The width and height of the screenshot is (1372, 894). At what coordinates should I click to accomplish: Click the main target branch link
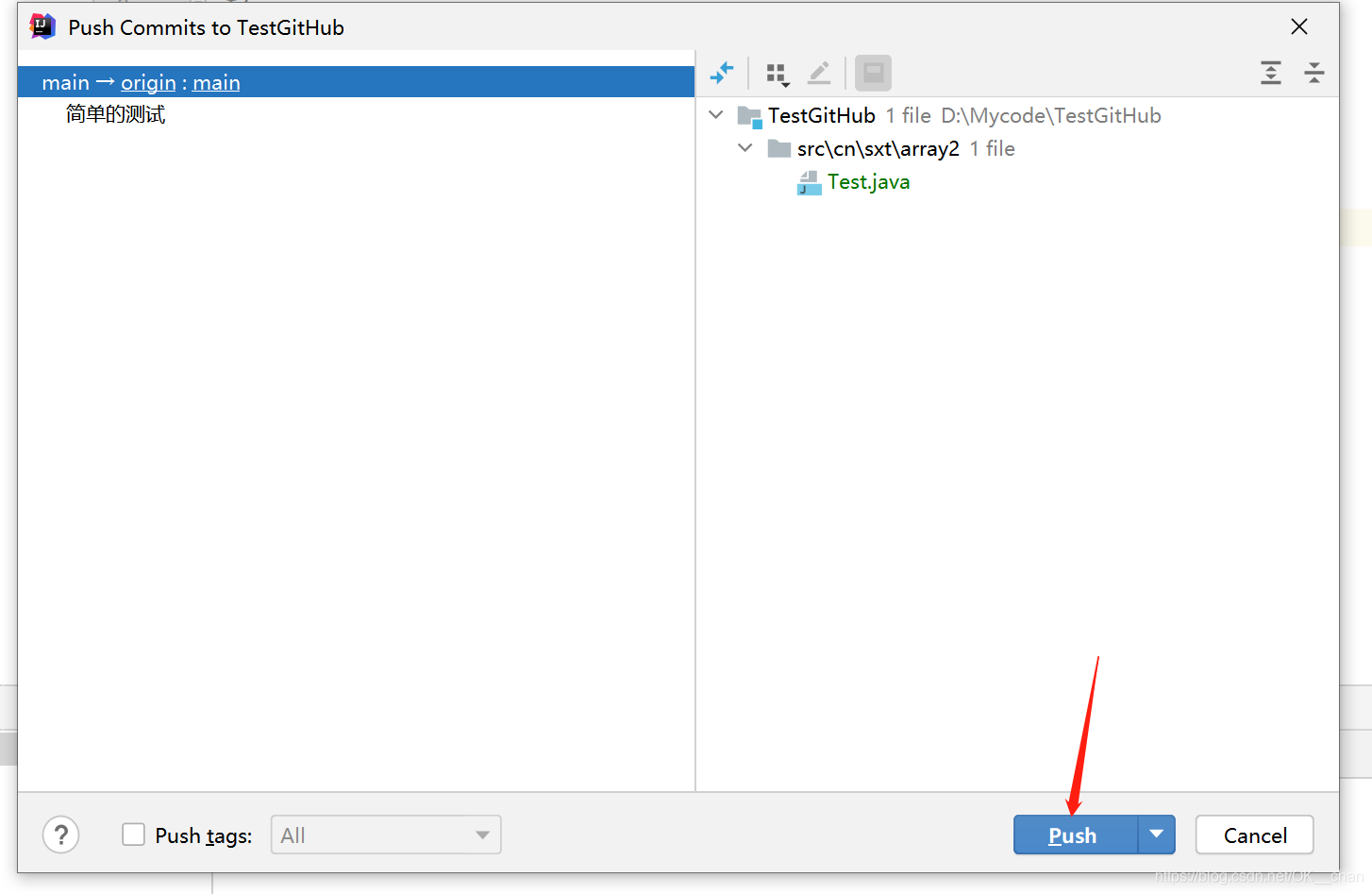216,82
